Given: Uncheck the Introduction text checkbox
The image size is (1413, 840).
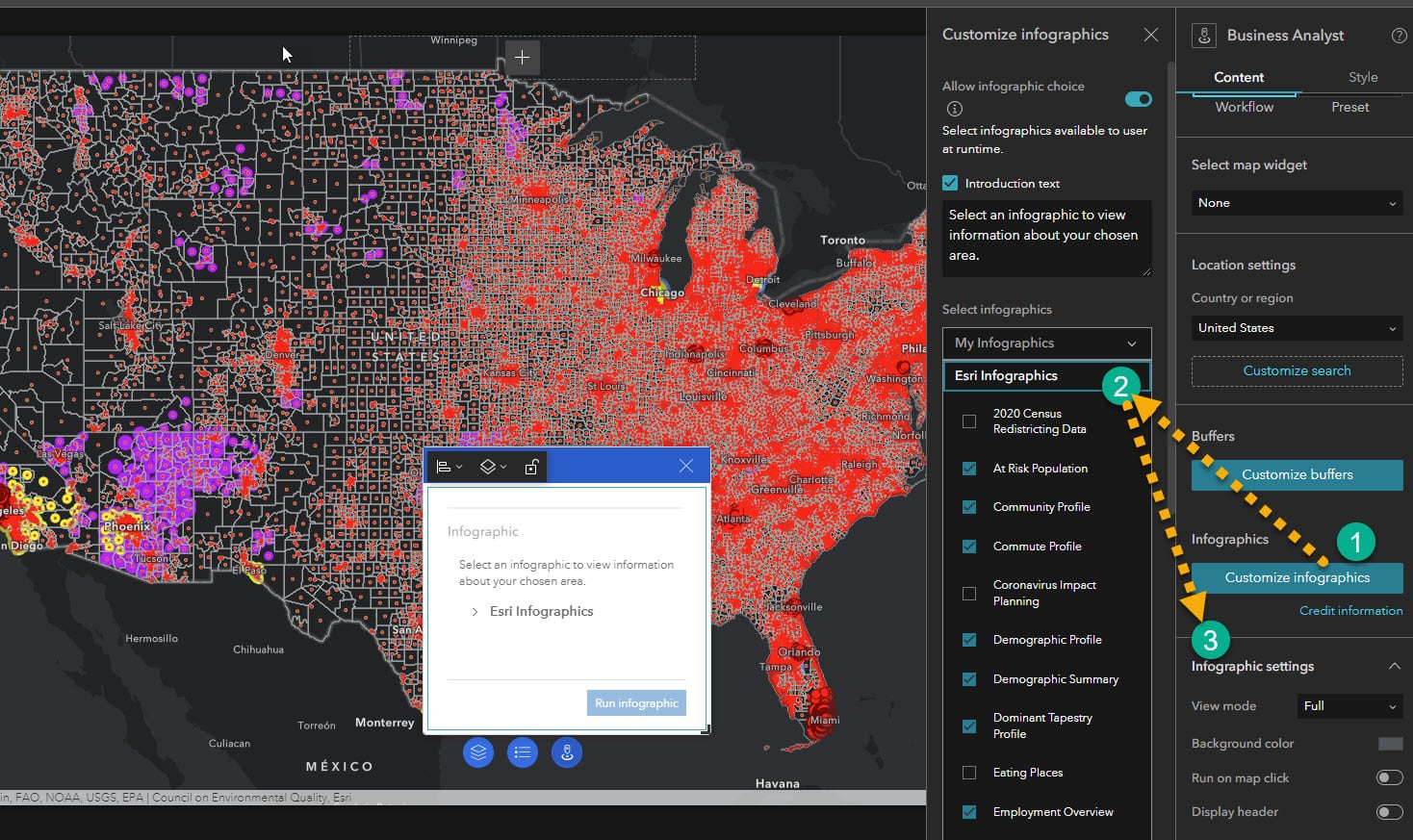Looking at the screenshot, I should click(950, 183).
